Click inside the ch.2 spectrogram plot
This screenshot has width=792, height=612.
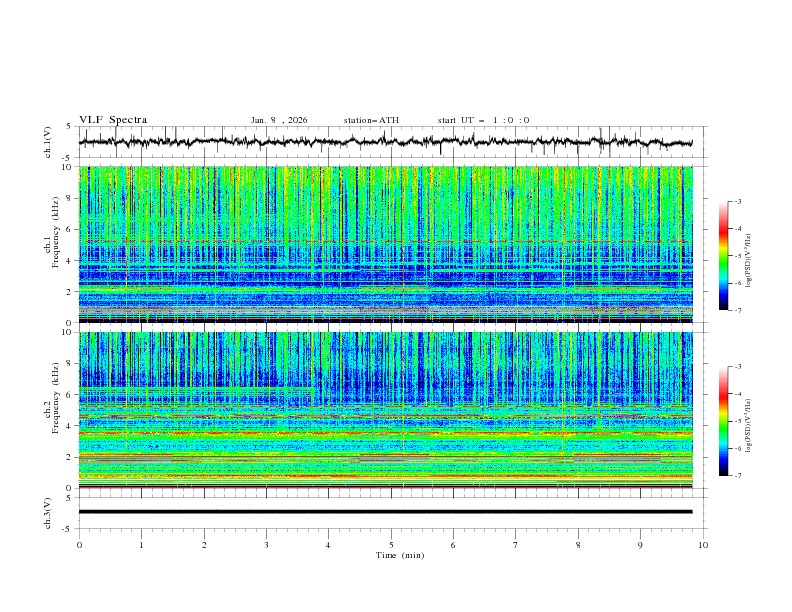(x=390, y=409)
